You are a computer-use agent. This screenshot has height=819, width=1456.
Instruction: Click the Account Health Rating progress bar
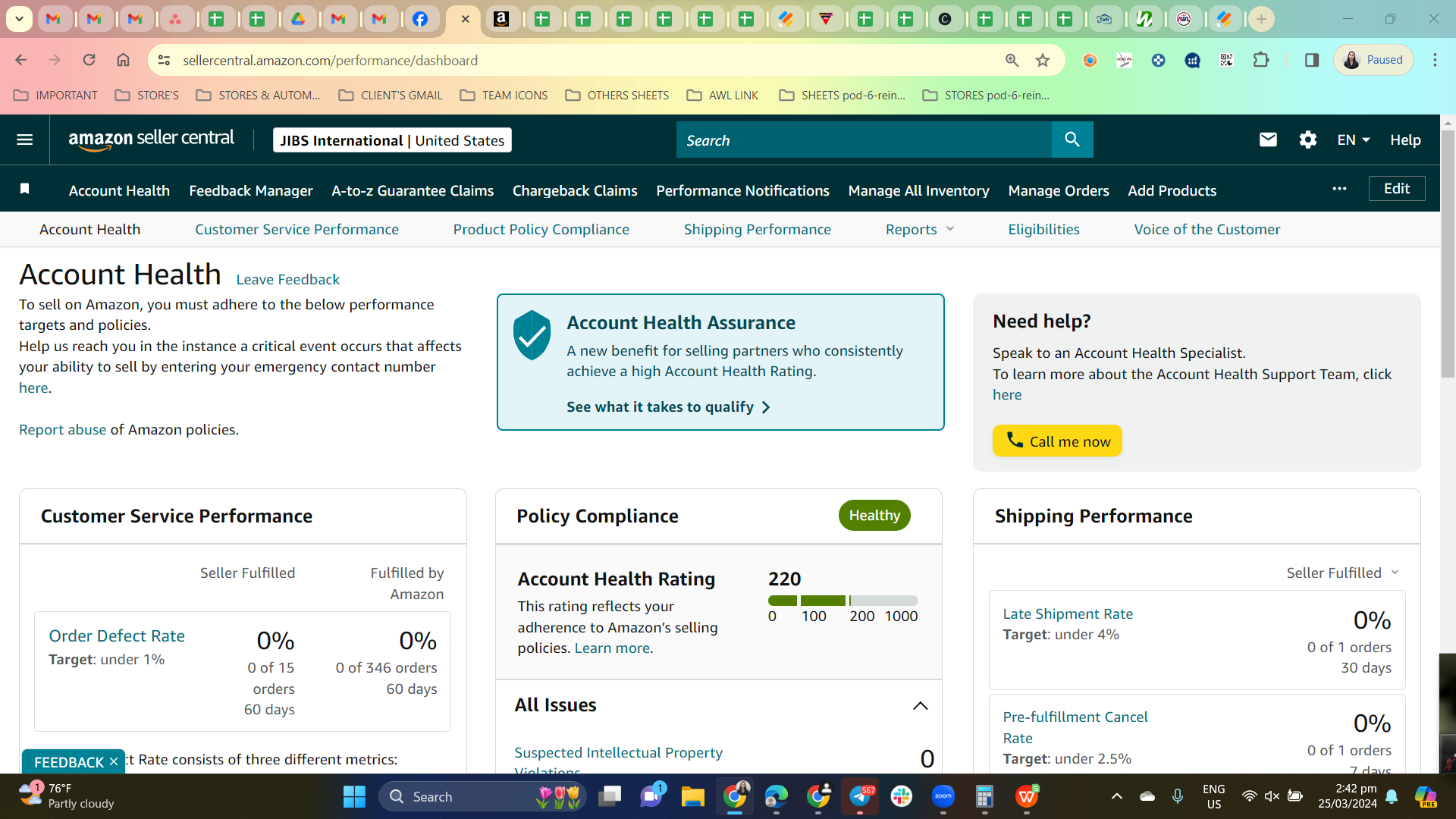point(843,601)
